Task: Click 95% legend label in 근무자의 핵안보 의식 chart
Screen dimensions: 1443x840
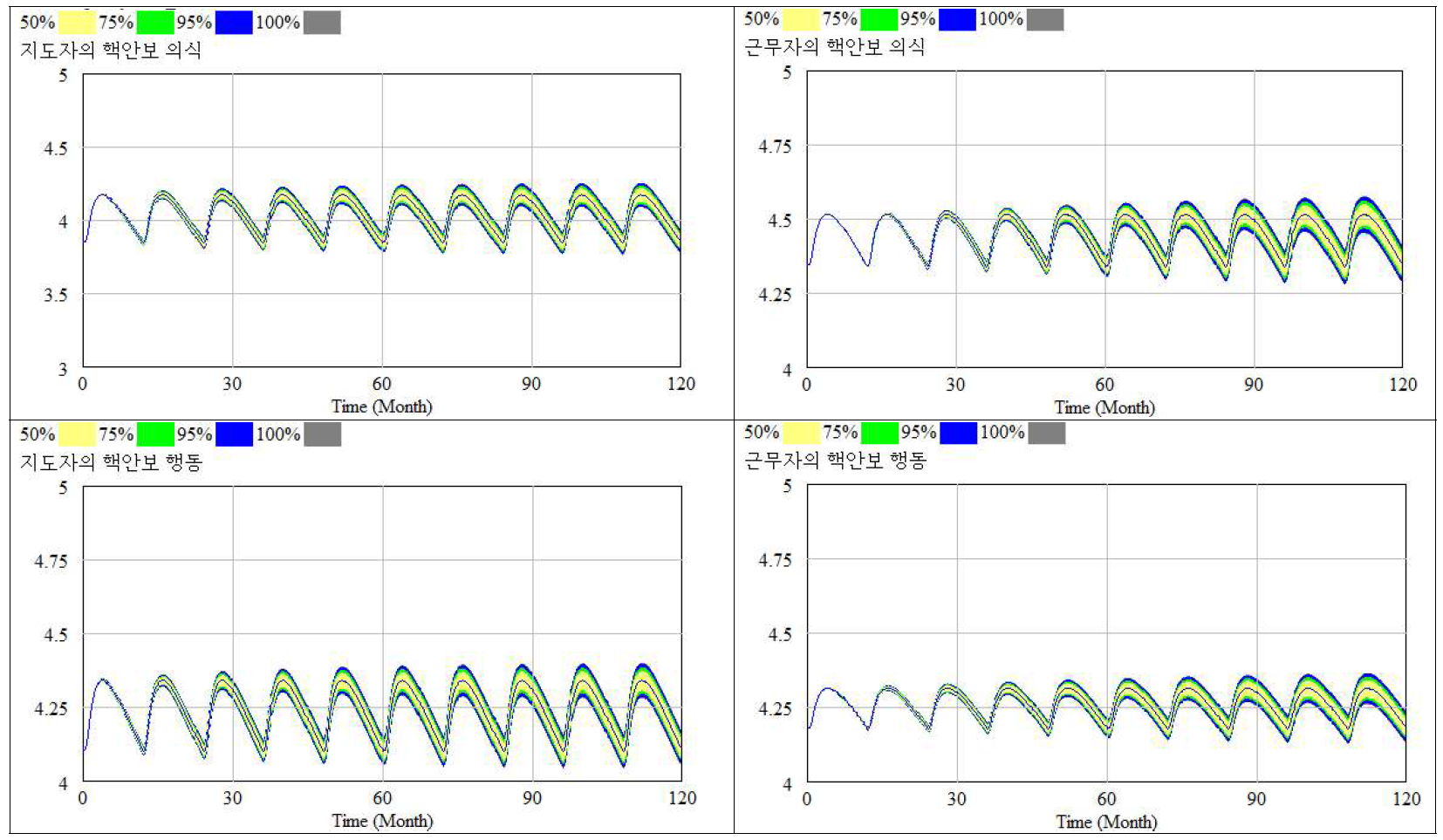Action: [x=918, y=19]
